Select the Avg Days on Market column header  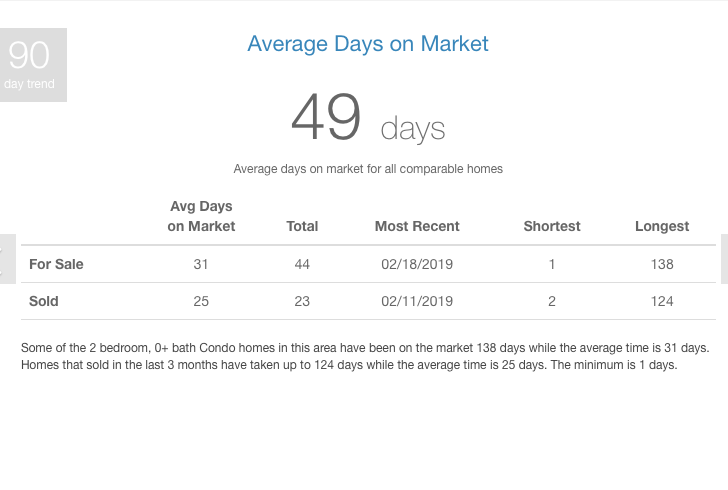coord(201,216)
